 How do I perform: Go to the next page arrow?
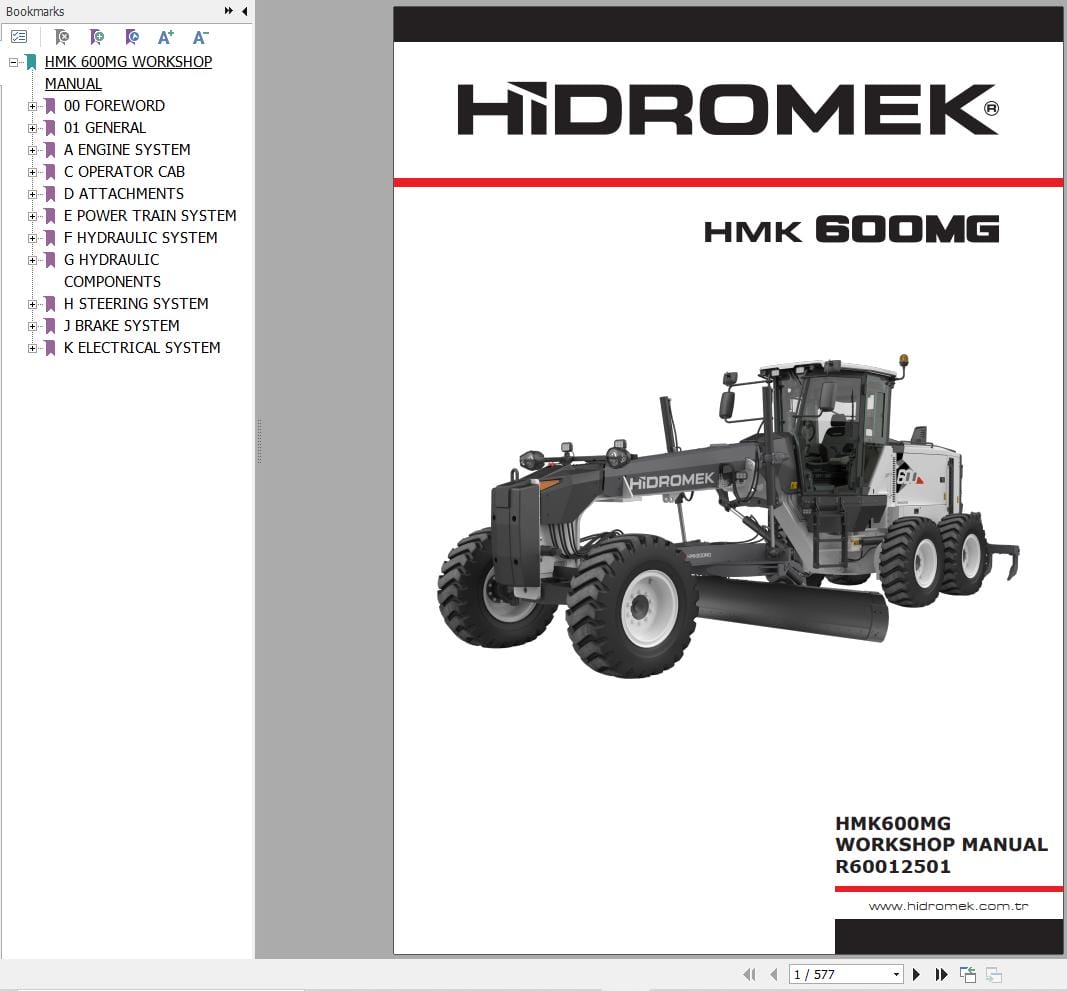(x=916, y=974)
